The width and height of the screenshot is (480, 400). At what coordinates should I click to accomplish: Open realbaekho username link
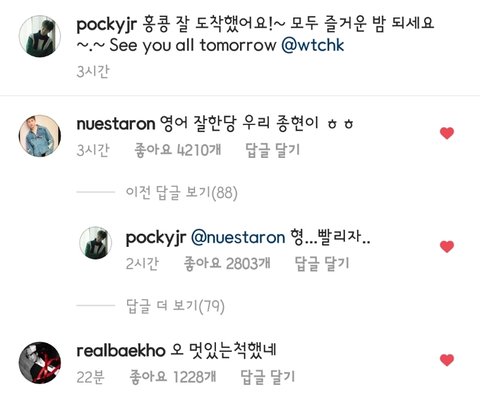pos(121,351)
